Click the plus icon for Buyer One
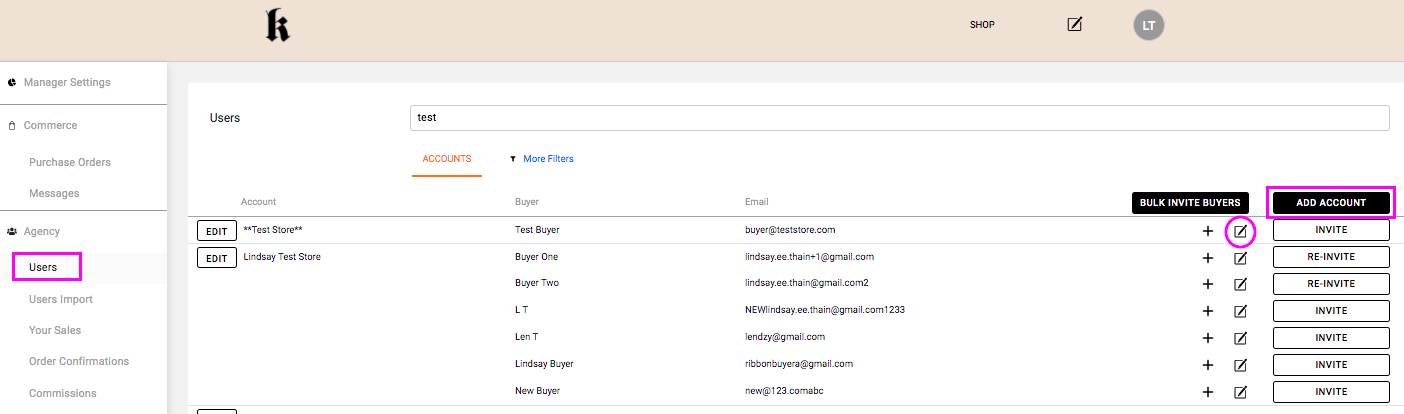Image resolution: width=1404 pixels, height=414 pixels. 1207,257
